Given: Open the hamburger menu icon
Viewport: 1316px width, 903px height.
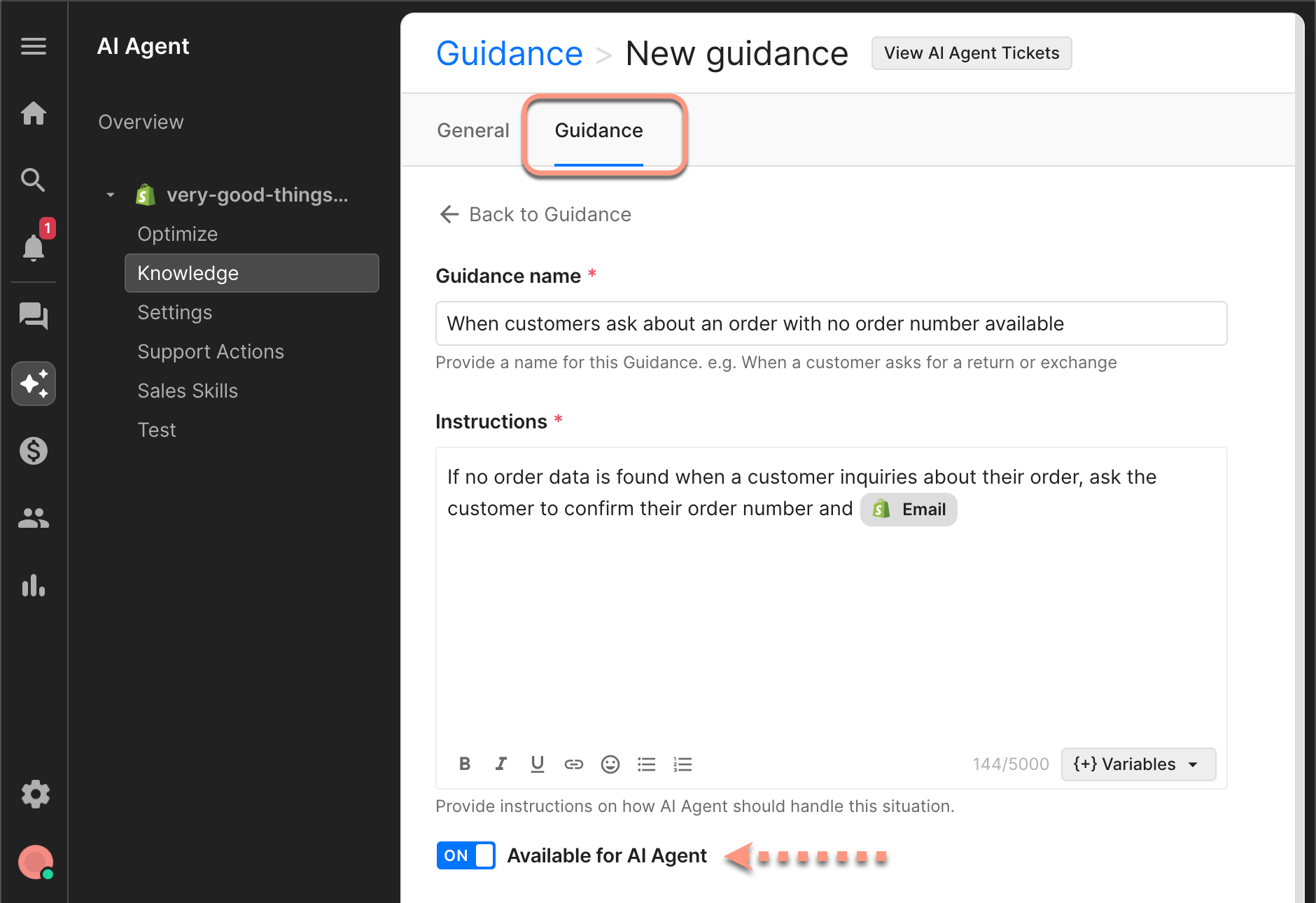Looking at the screenshot, I should [x=34, y=46].
